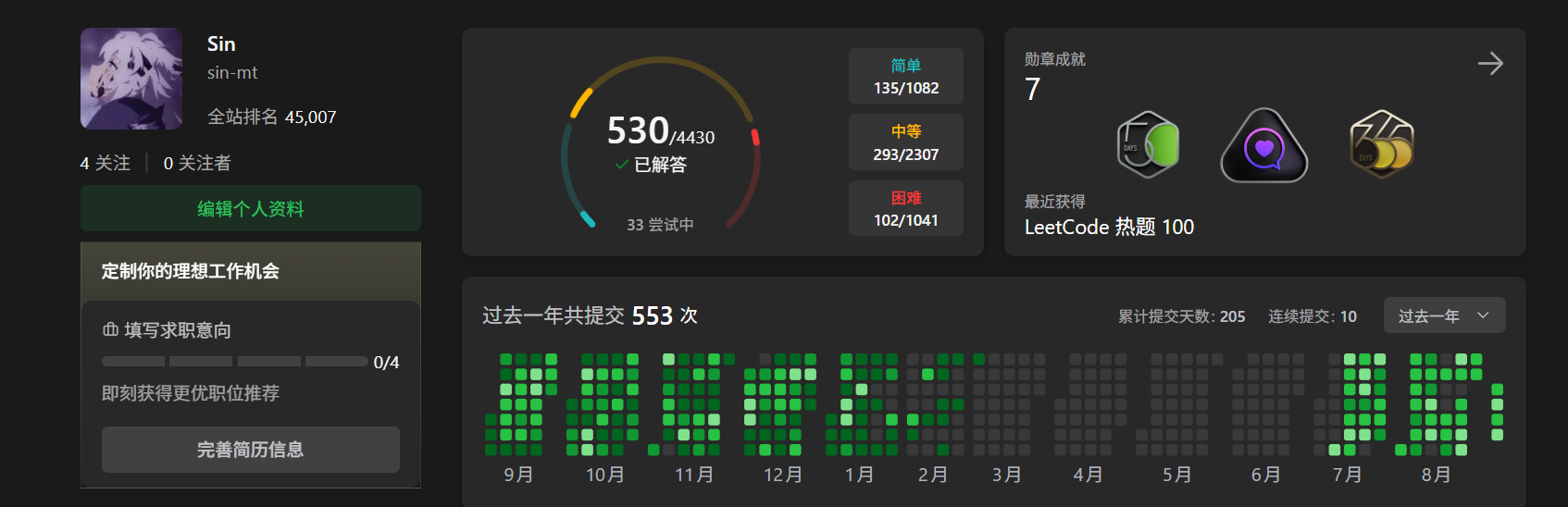The image size is (1568, 507).
Task: Click the display name Sin
Action: click(221, 43)
